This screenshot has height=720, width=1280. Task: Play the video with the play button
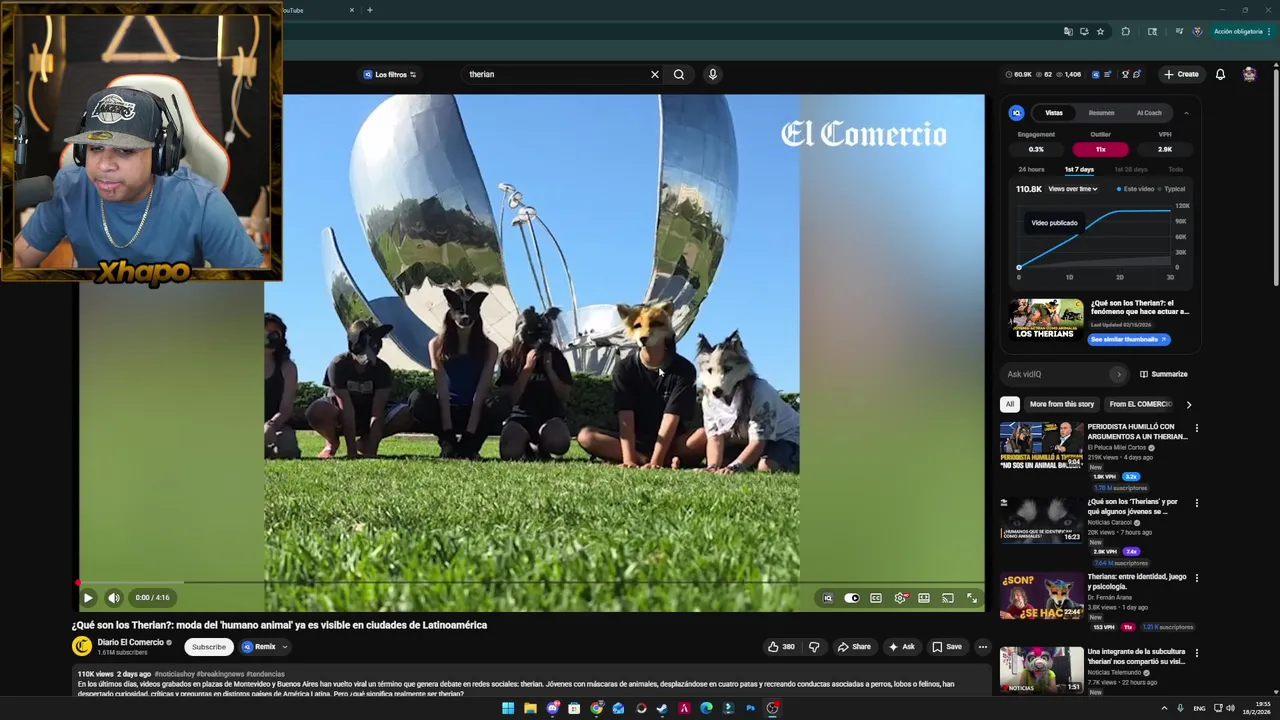pos(88,598)
